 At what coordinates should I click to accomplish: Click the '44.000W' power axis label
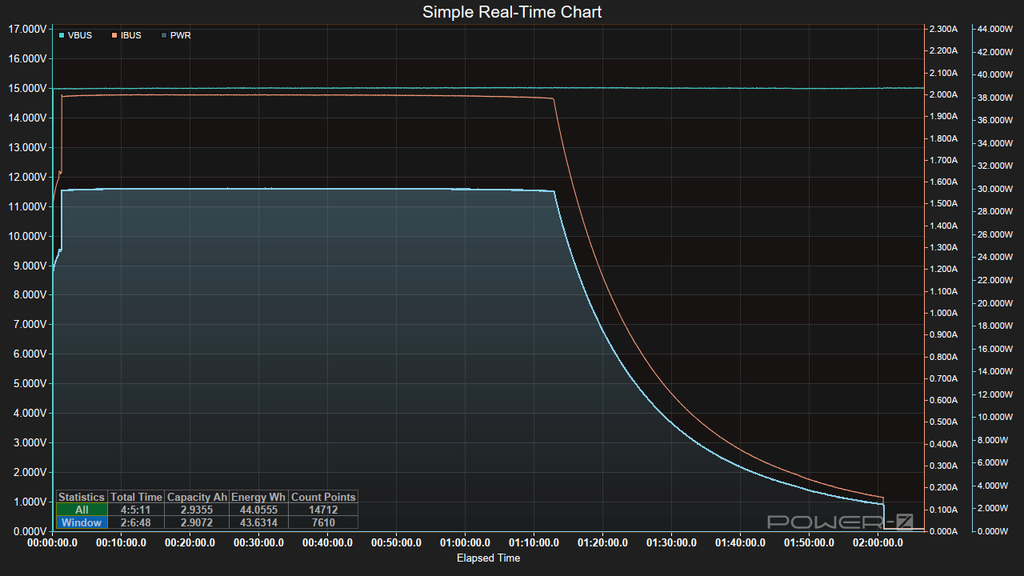point(995,29)
